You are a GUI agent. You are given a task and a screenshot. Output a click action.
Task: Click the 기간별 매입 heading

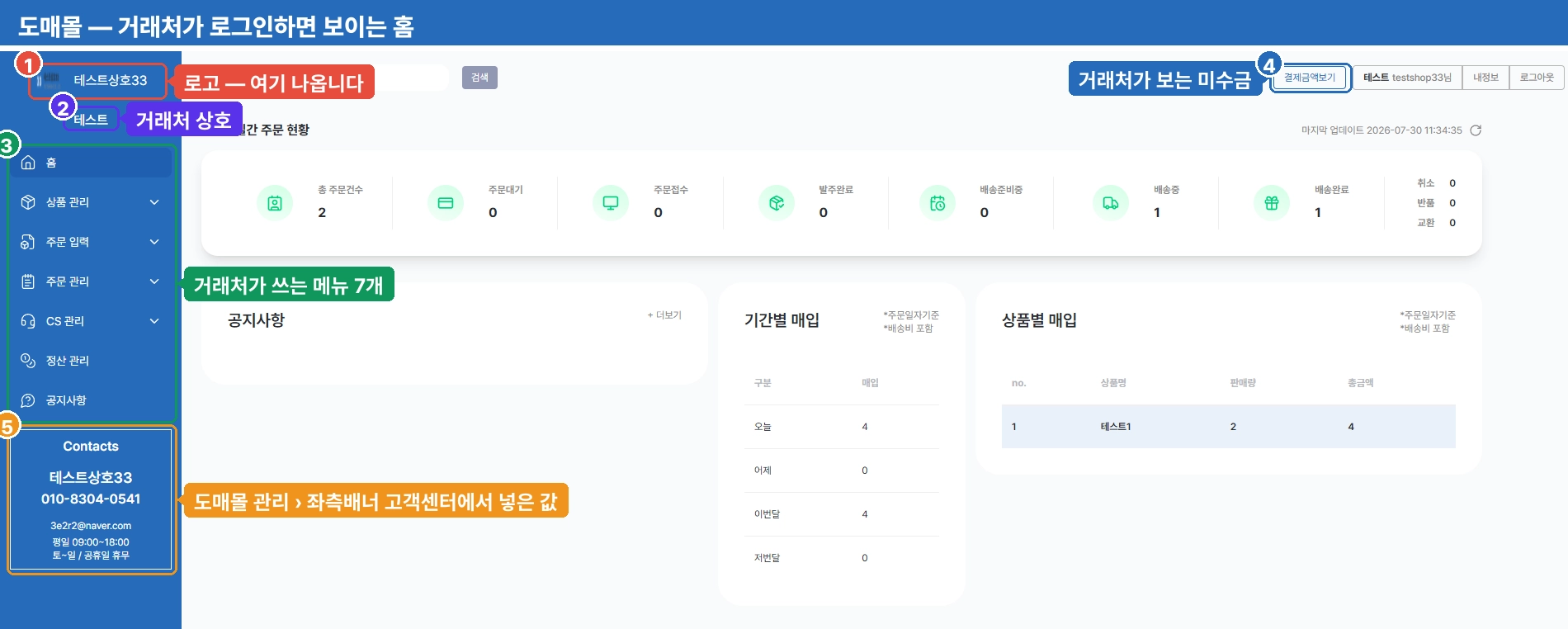tap(782, 320)
